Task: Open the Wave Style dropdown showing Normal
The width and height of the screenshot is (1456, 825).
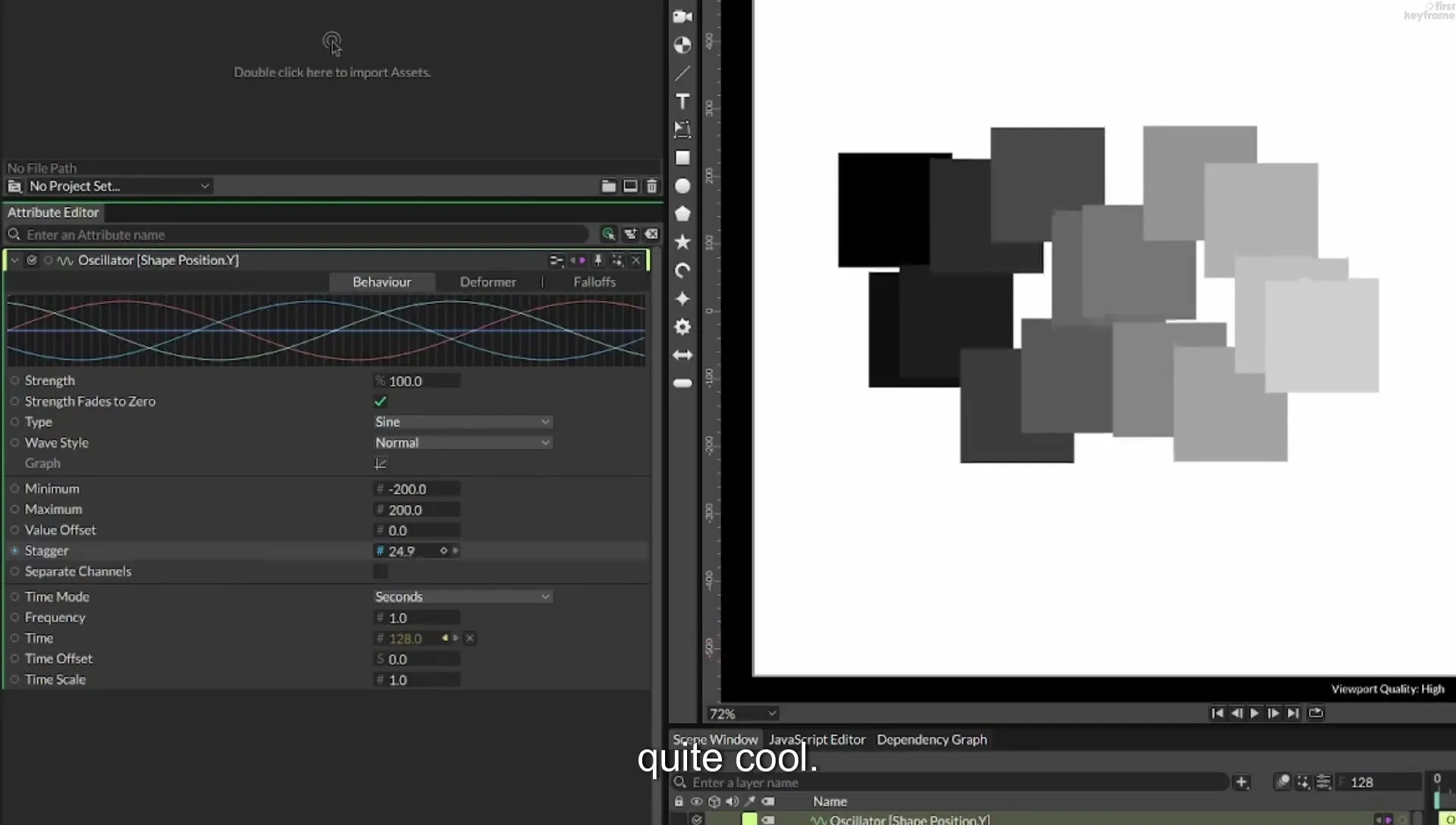Action: (x=463, y=443)
